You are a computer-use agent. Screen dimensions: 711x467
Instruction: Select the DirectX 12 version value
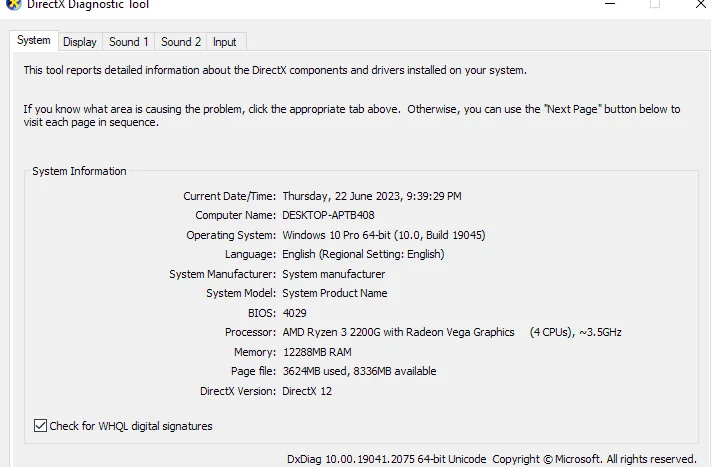point(307,391)
